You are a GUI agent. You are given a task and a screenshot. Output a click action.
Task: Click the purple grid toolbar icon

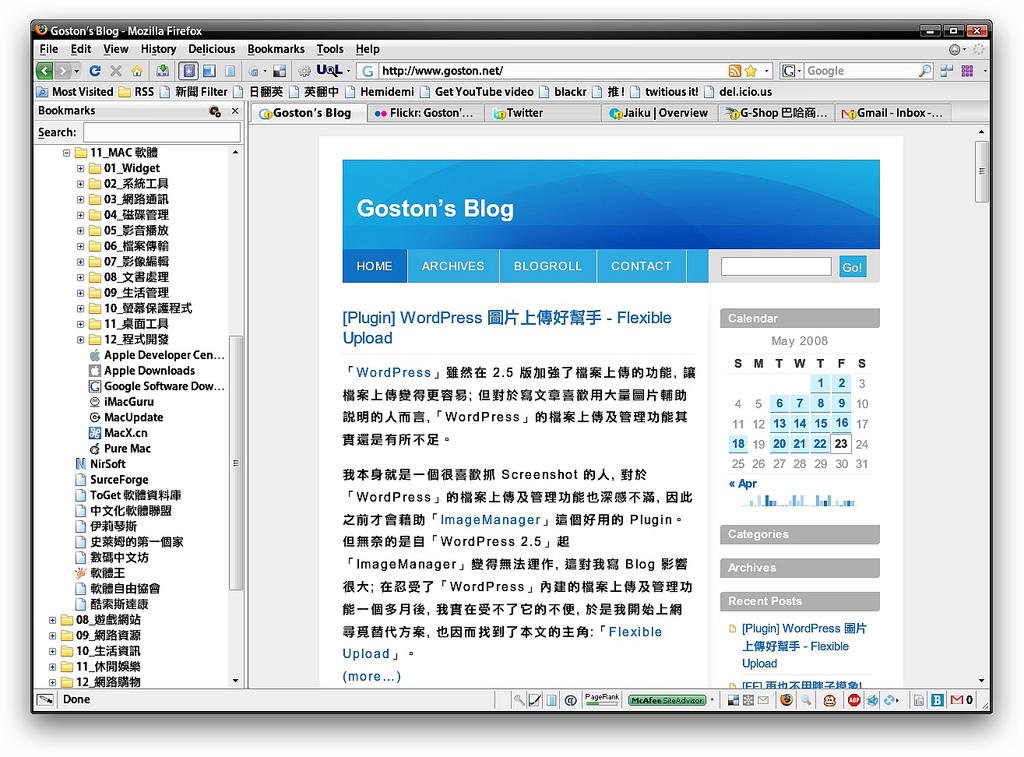pos(967,71)
